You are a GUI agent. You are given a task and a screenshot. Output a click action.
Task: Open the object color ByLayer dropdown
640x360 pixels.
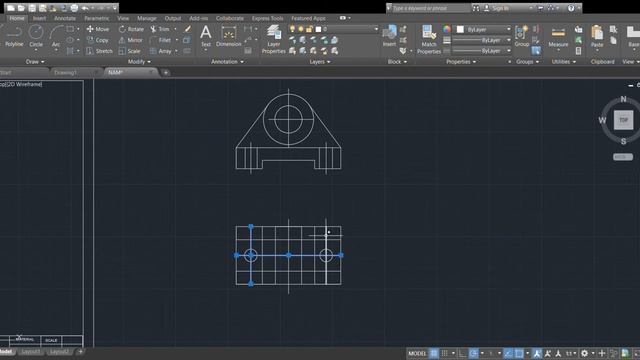(x=509, y=29)
